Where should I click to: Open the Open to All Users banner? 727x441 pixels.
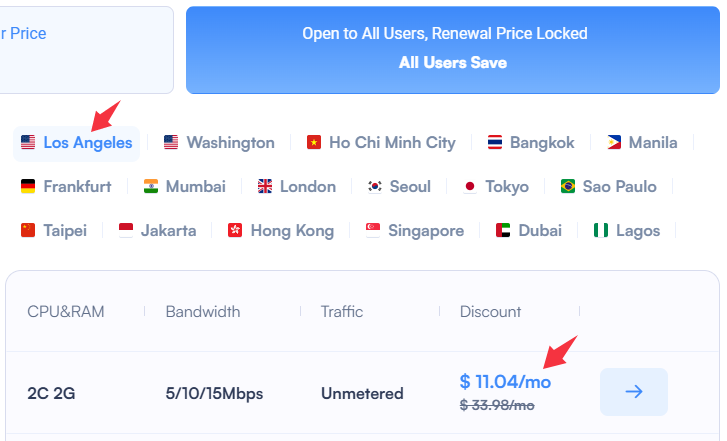coord(453,50)
